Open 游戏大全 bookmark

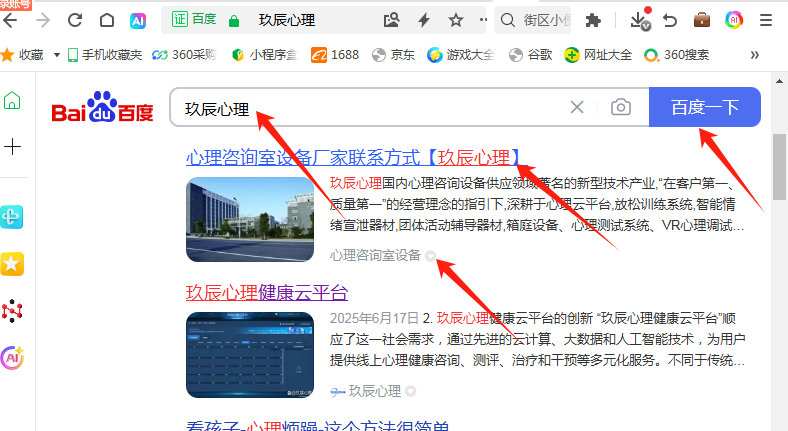click(x=461, y=55)
